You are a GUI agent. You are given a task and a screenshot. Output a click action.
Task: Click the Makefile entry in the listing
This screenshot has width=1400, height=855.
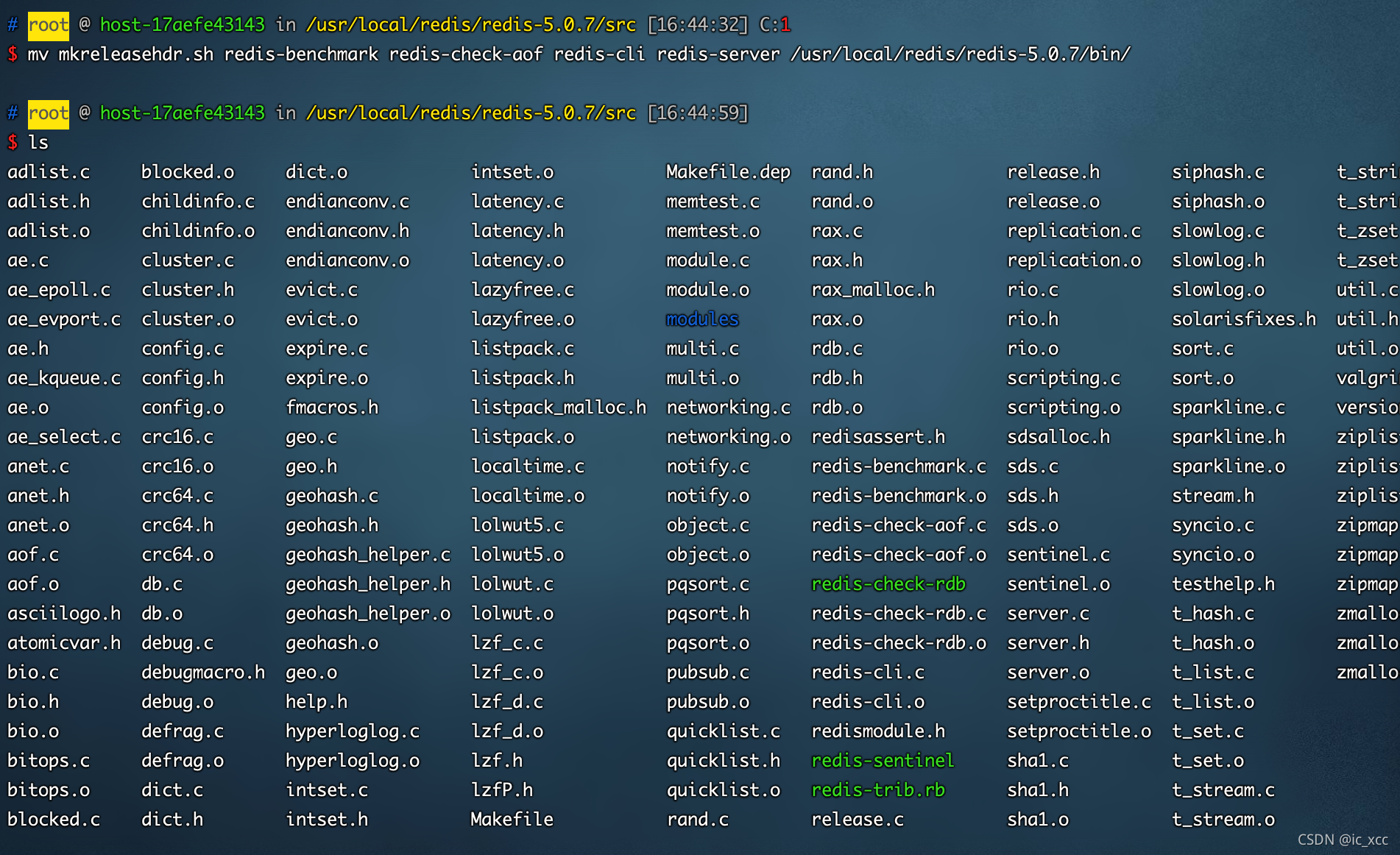tap(512, 820)
